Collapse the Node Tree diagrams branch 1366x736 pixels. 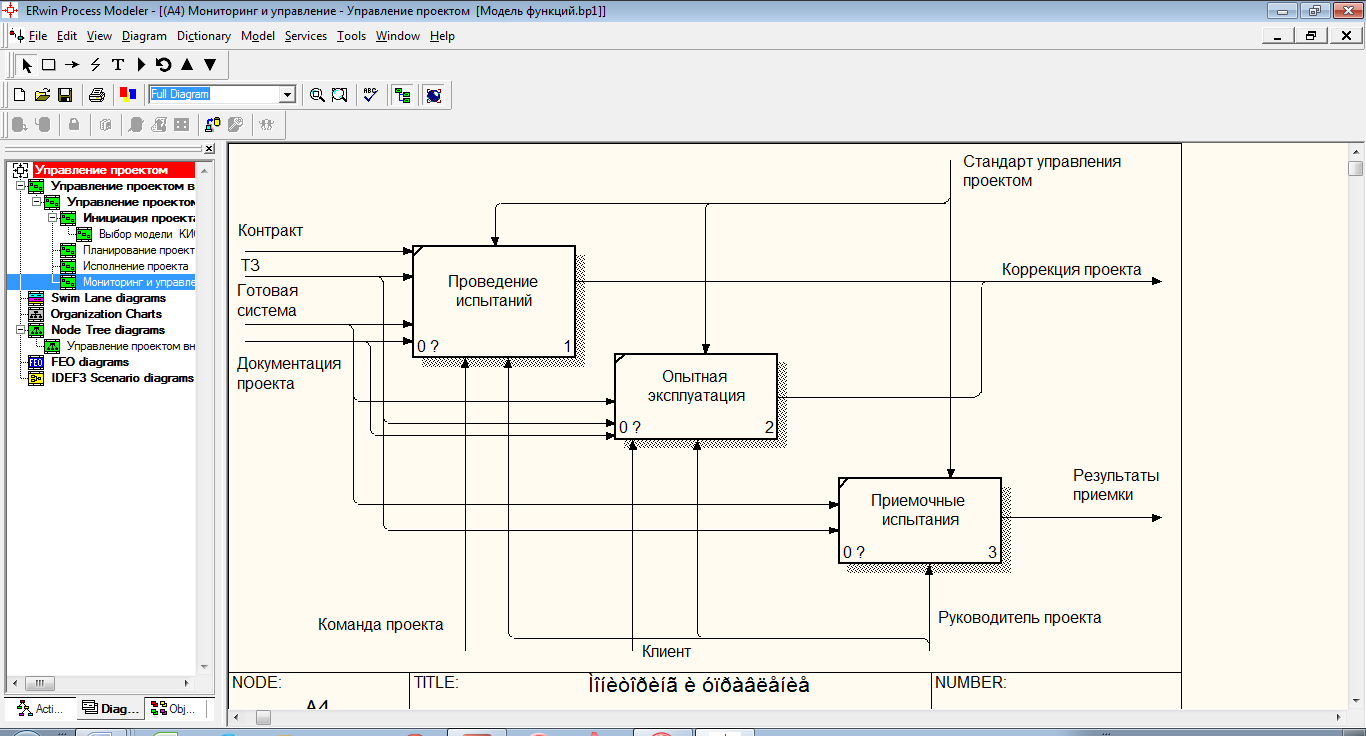21,330
